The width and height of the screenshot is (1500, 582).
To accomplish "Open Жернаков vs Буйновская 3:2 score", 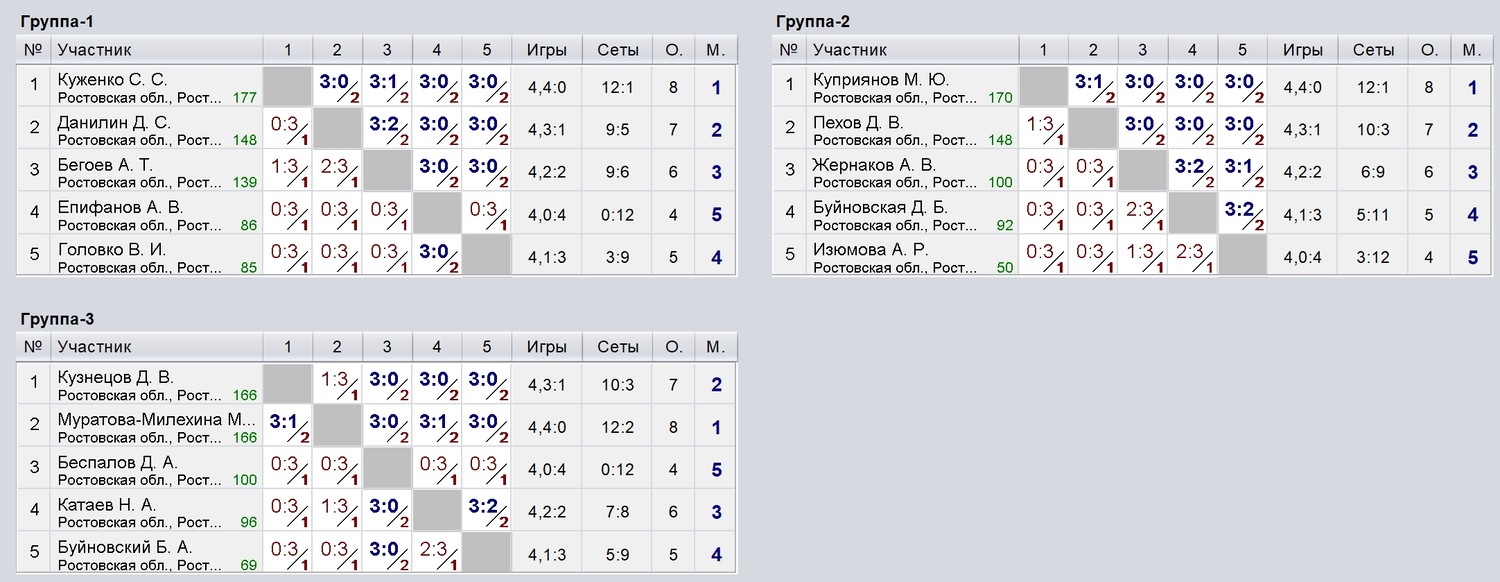I will pyautogui.click(x=1192, y=171).
